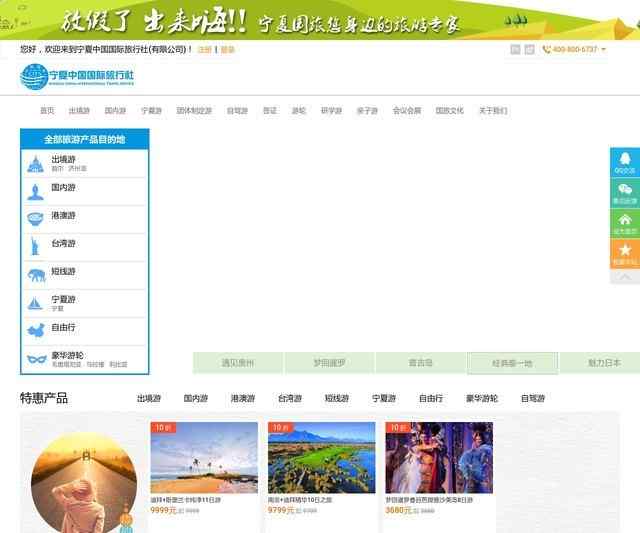
Task: Click the orange star favorites button
Action: (625, 253)
